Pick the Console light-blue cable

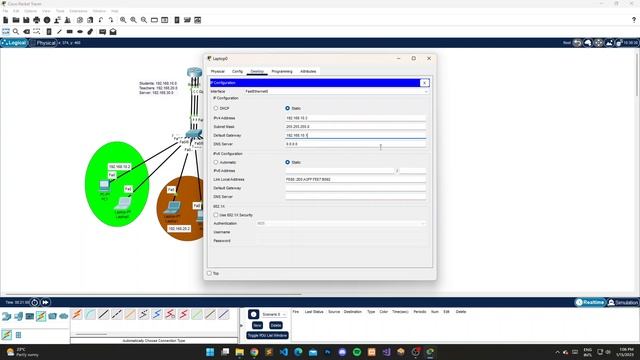click(x=90, y=314)
